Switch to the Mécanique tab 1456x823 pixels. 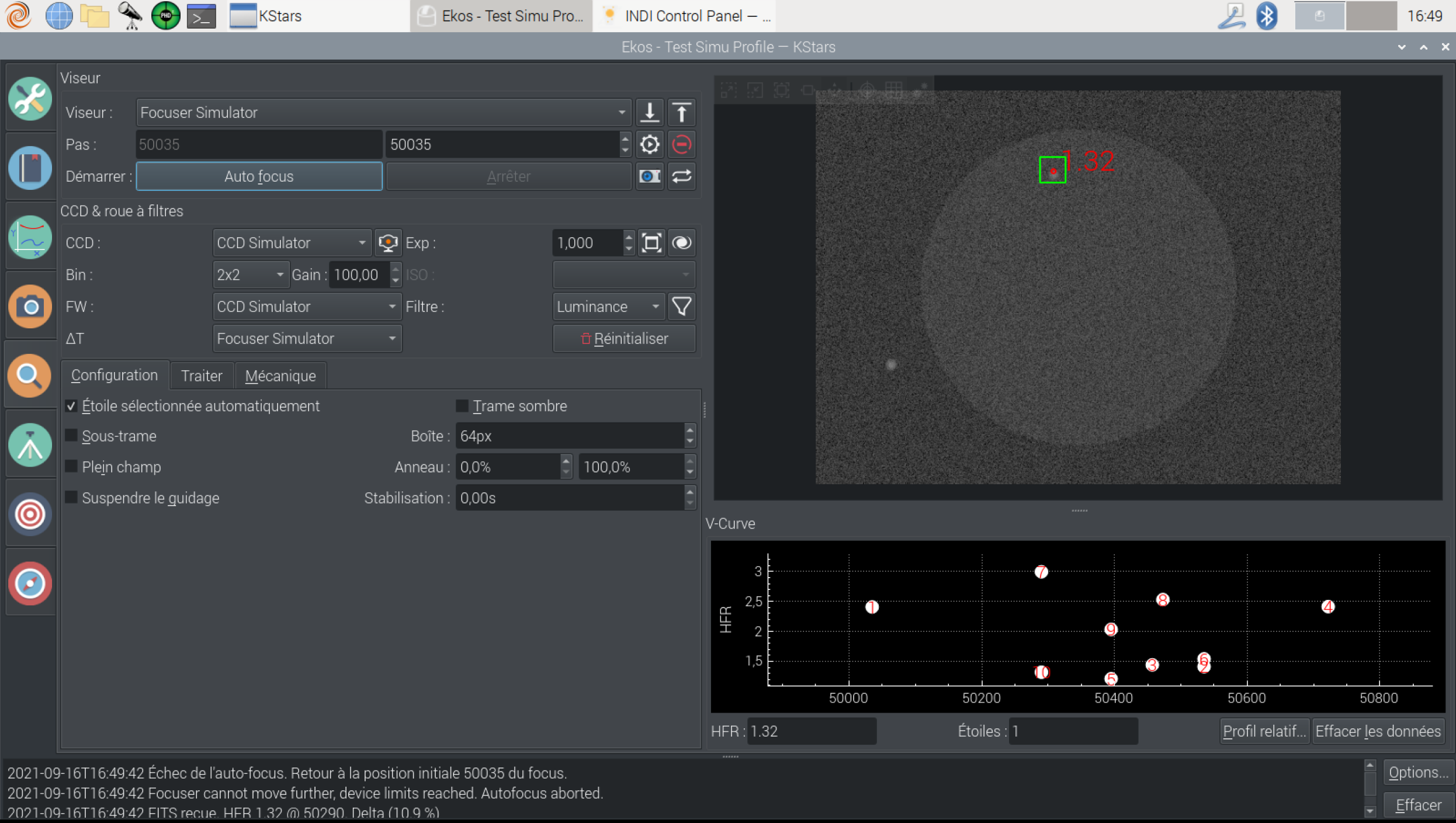click(280, 376)
